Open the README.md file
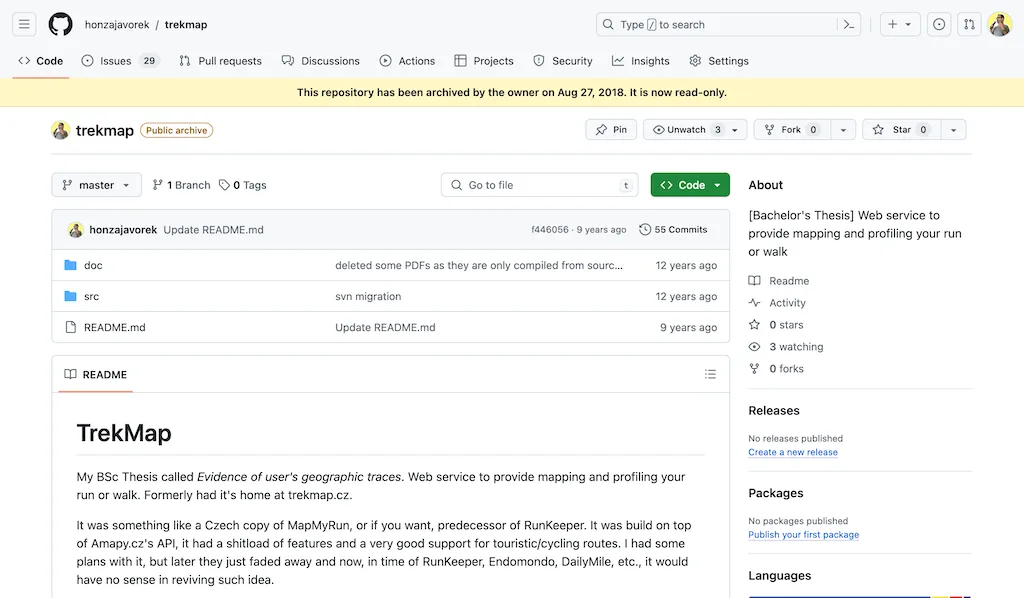This screenshot has height=598, width=1024. (114, 327)
